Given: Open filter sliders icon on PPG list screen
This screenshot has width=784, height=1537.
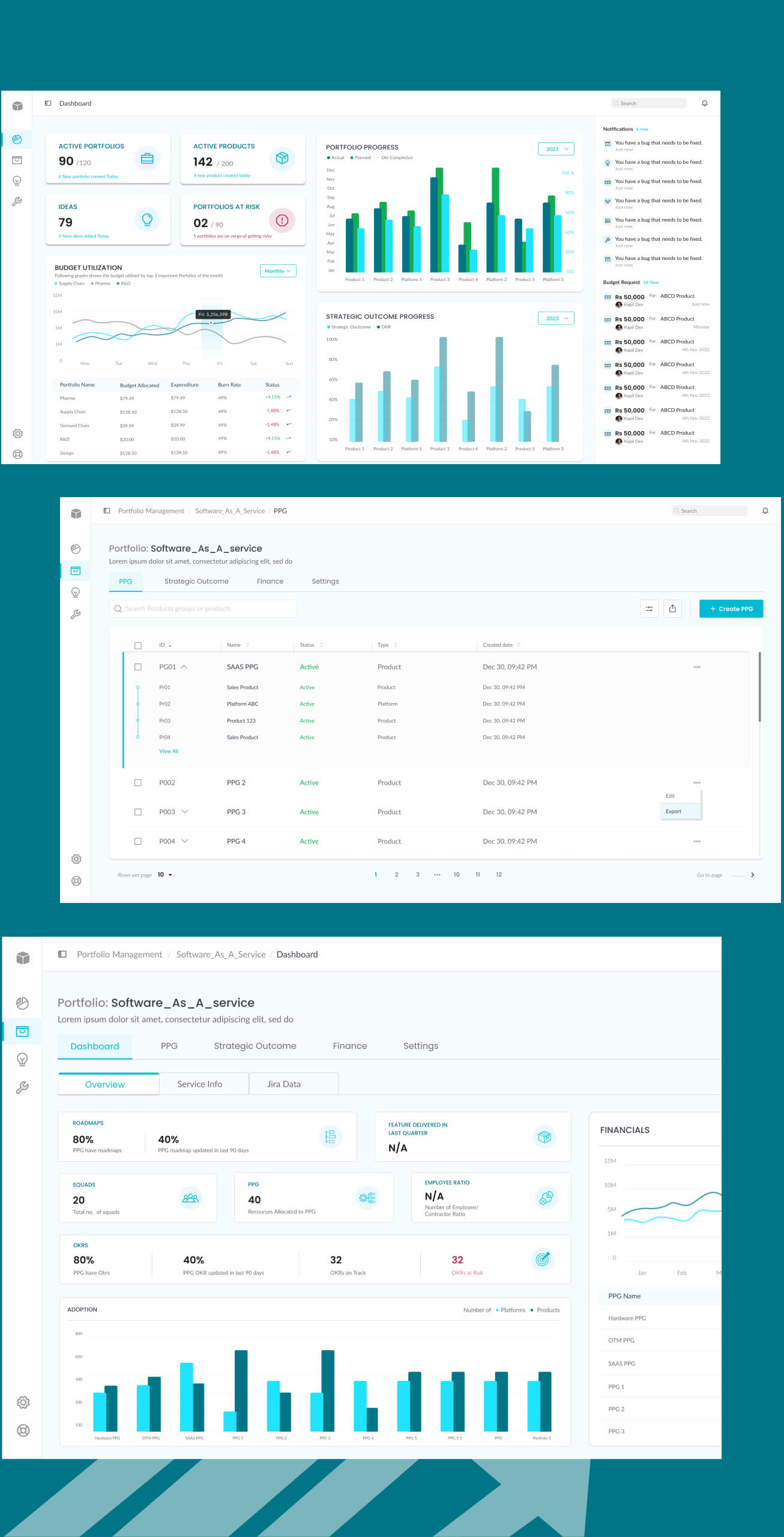Looking at the screenshot, I should 649,609.
